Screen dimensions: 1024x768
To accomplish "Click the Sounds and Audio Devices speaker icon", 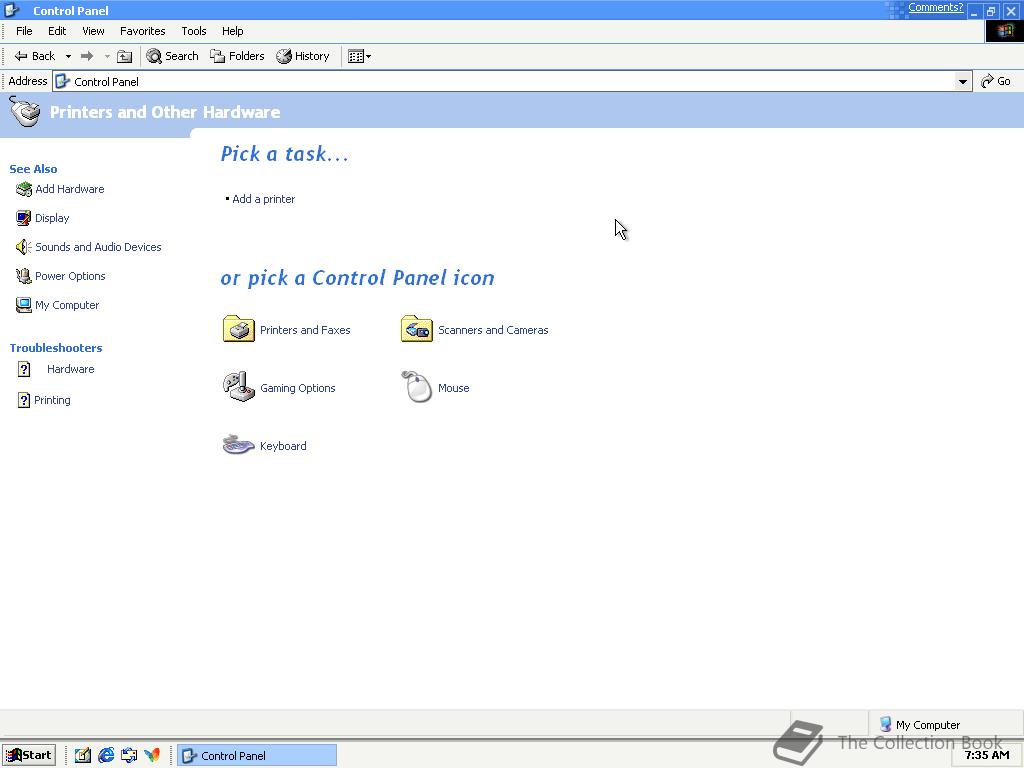I will [x=24, y=247].
